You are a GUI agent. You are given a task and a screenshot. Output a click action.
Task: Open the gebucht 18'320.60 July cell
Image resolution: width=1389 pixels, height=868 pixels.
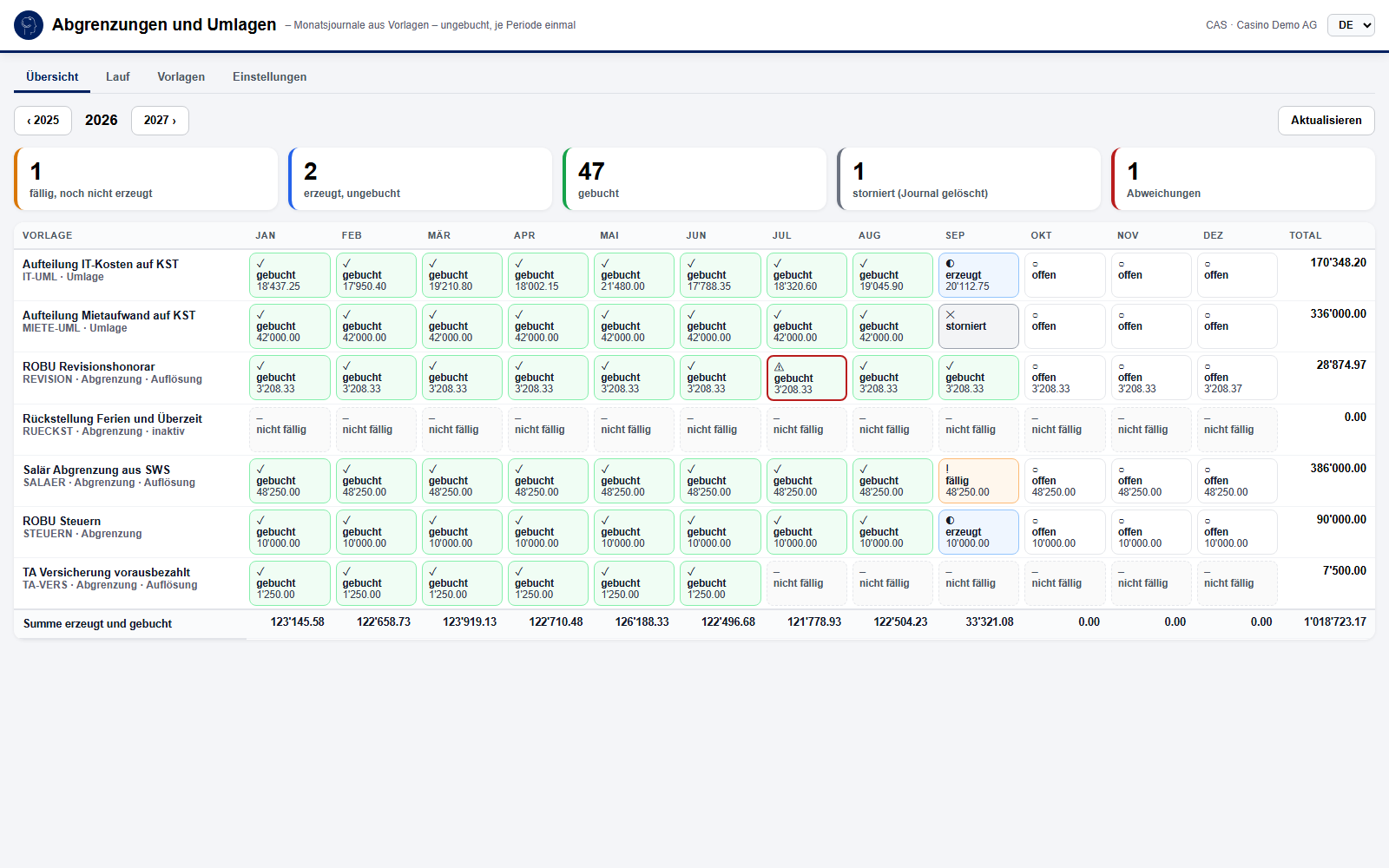coord(806,275)
